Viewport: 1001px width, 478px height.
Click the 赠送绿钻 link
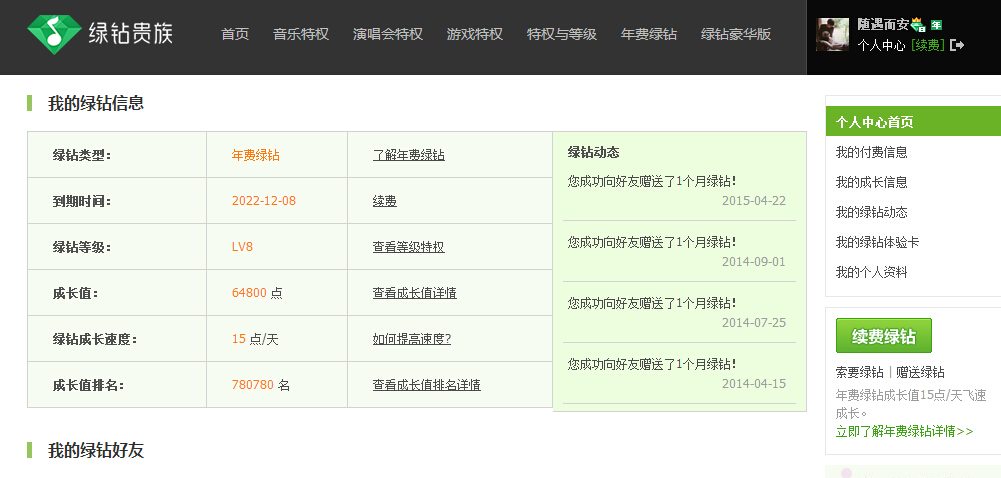click(920, 372)
